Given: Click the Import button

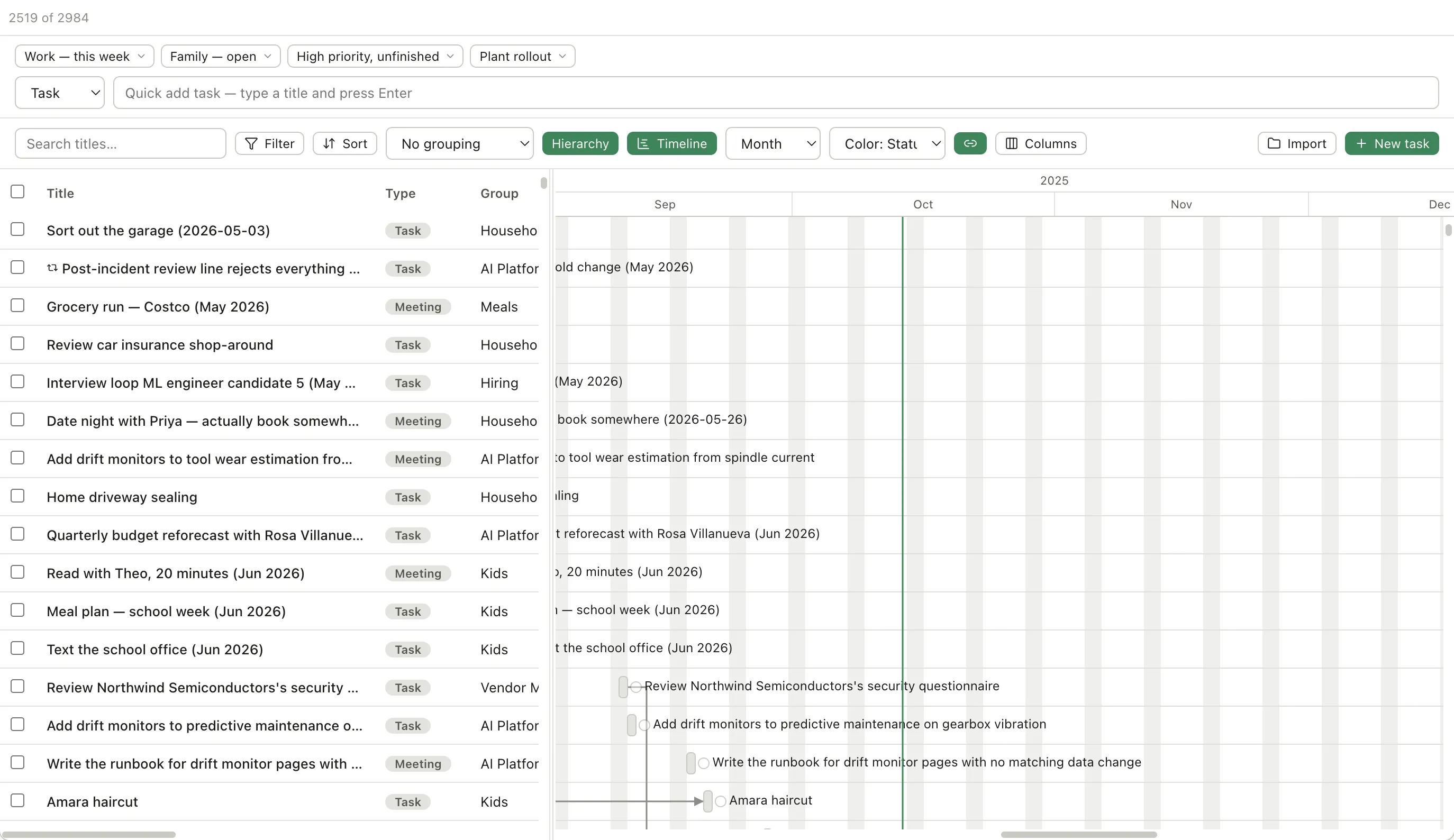Looking at the screenshot, I should pyautogui.click(x=1296, y=144).
